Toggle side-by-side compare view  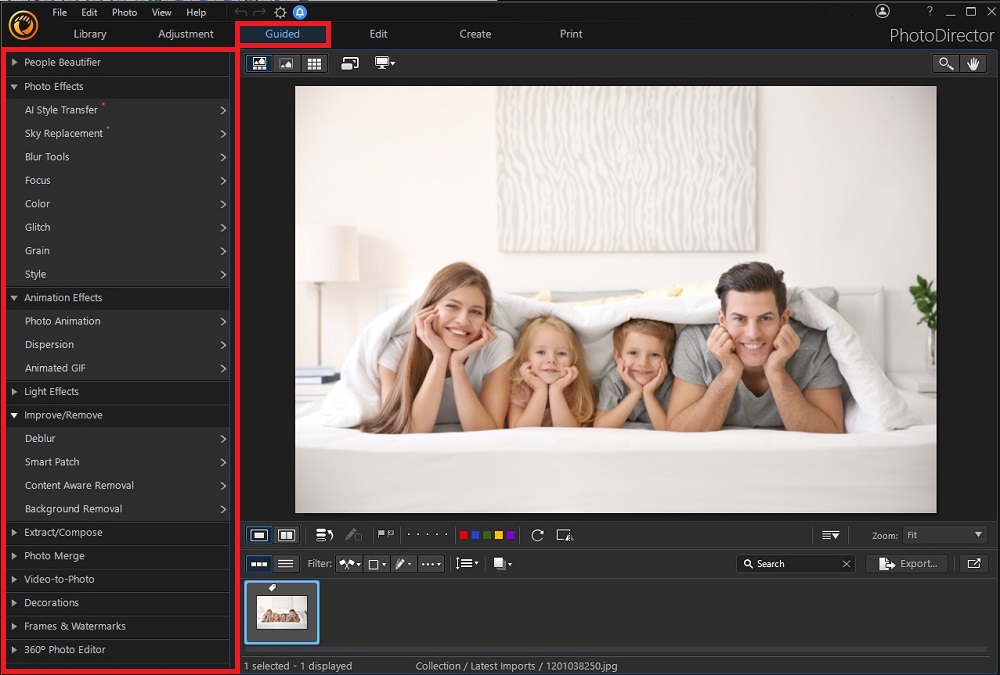[x=286, y=535]
